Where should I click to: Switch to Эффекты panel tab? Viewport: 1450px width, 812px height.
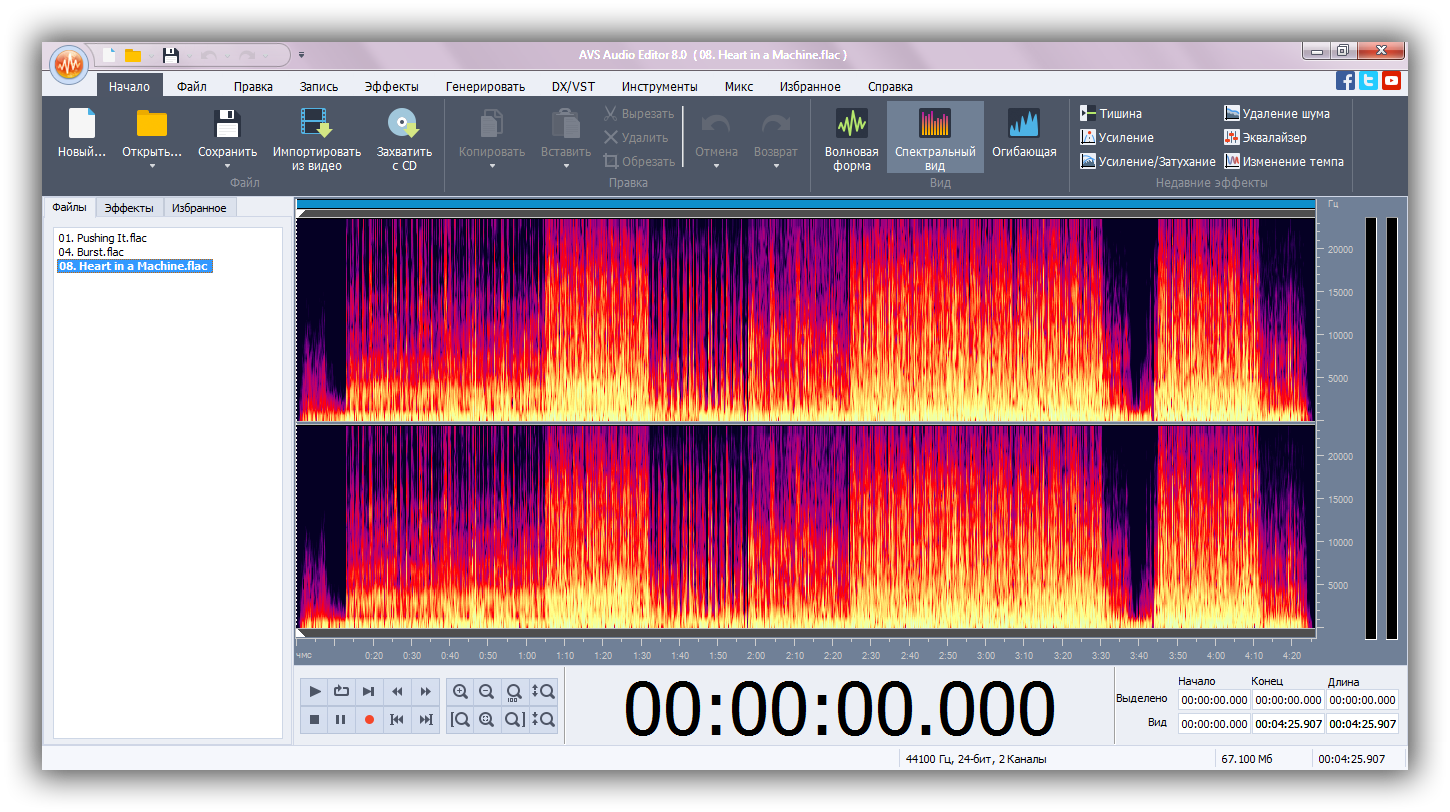tap(129, 208)
